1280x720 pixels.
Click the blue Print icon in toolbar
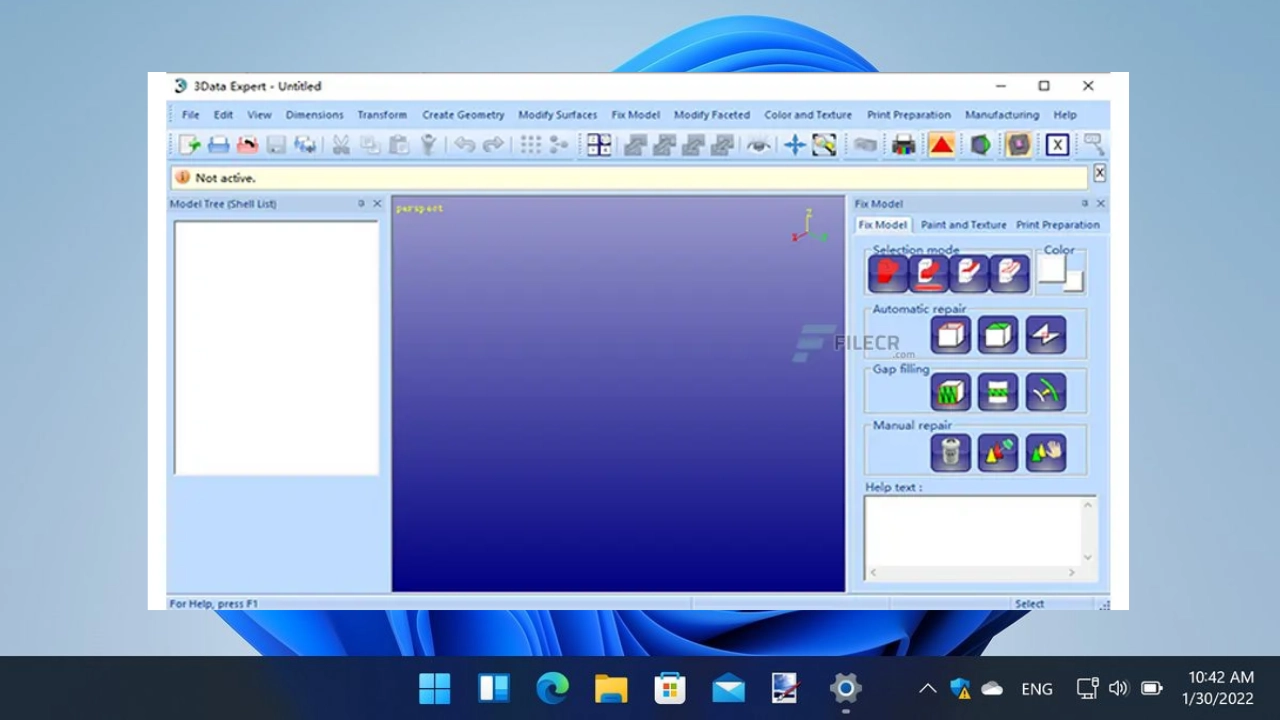(218, 145)
